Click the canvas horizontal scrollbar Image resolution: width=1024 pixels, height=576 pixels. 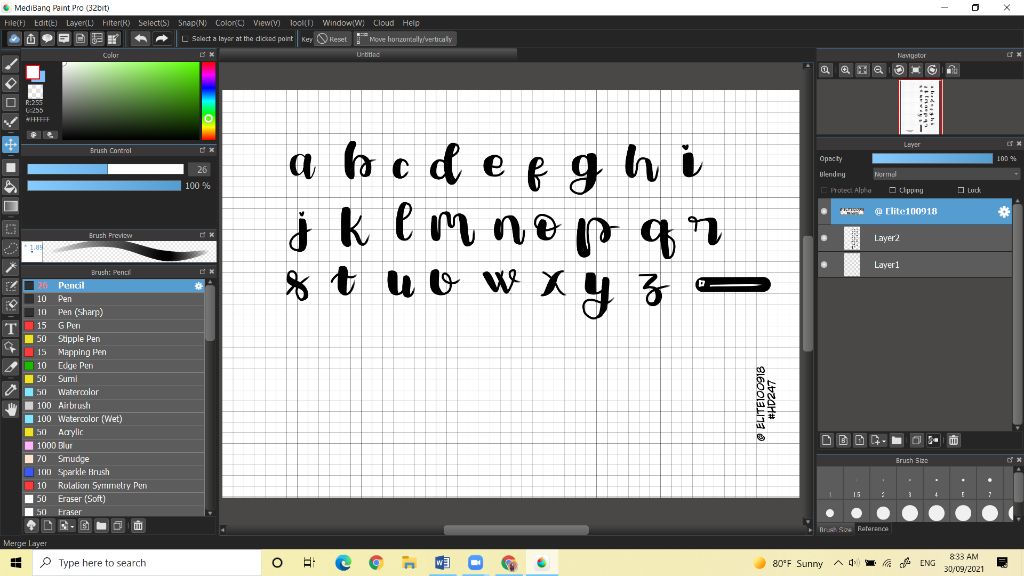coord(516,530)
